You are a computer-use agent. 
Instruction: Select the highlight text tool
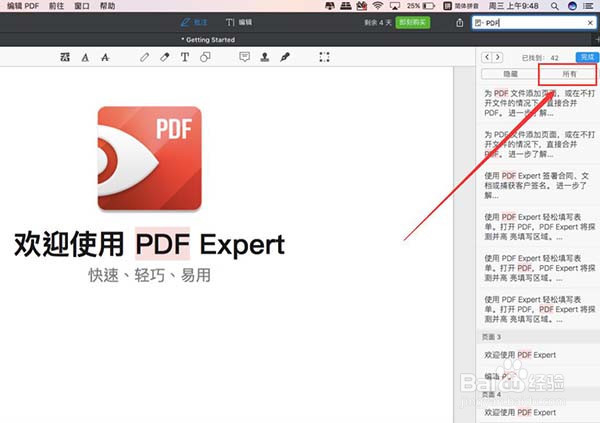click(x=65, y=57)
